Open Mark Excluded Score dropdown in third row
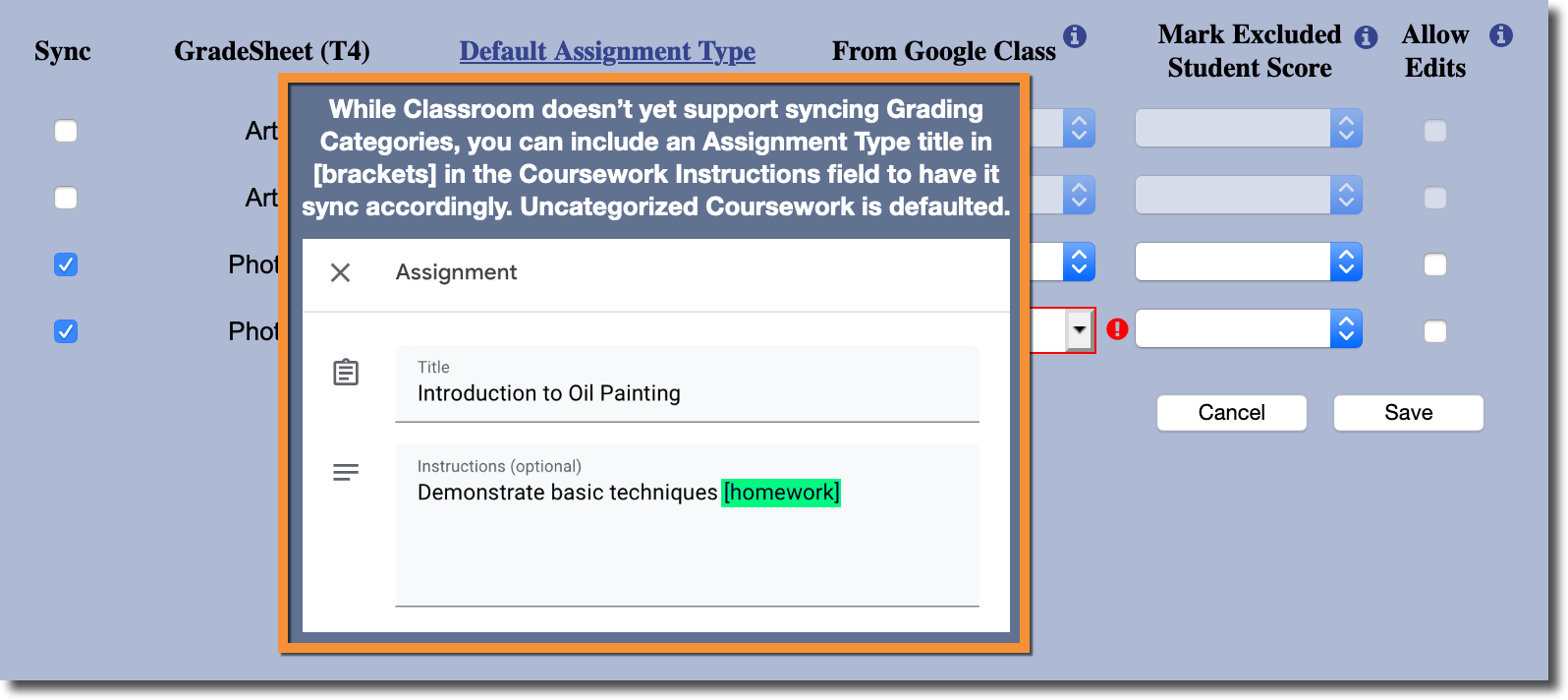This screenshot has width=1568, height=700. (1248, 262)
